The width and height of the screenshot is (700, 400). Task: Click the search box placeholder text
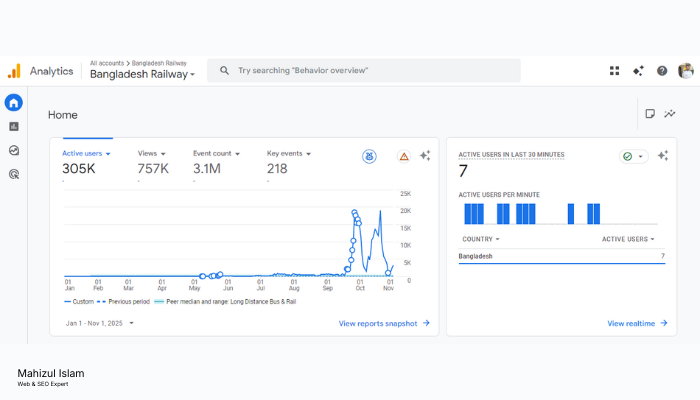point(303,71)
